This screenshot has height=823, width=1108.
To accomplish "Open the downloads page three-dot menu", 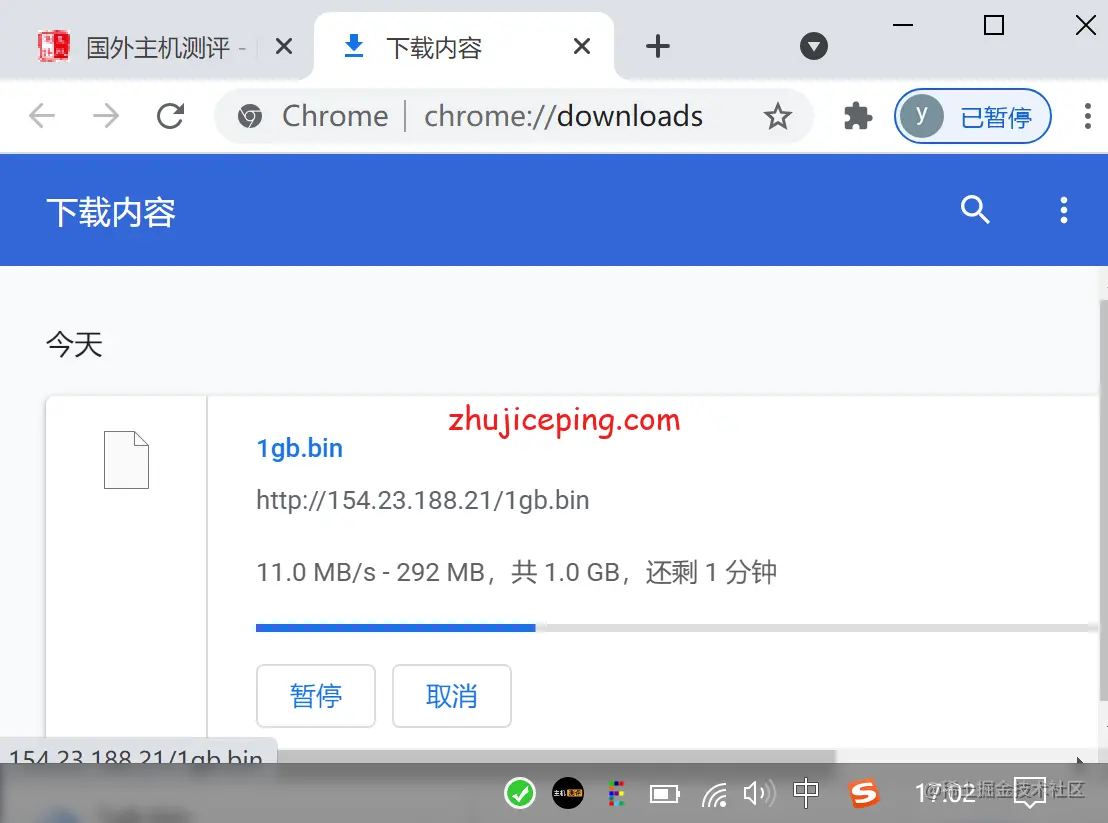I will pos(1063,210).
